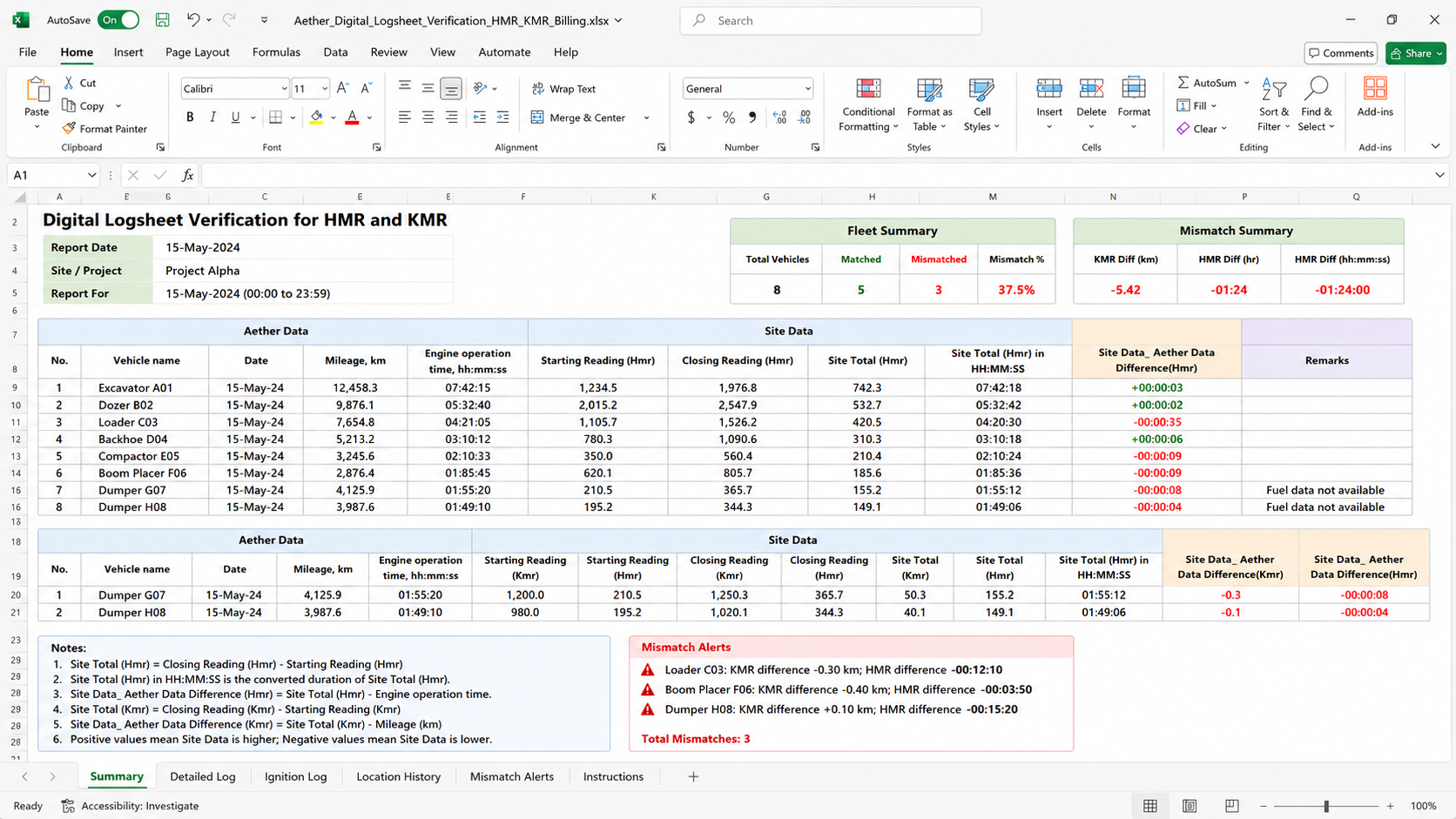Open the File menu
This screenshot has width=1456, height=819.
click(x=28, y=52)
